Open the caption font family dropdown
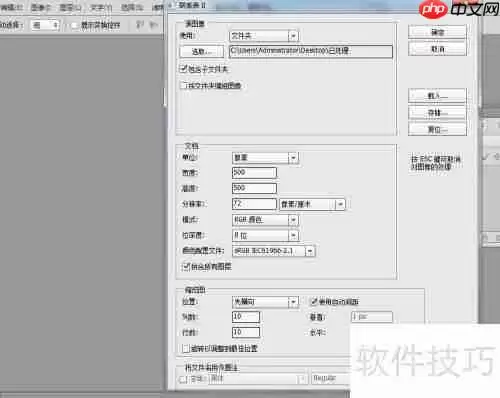Viewport: 500px width, 398px height. [257, 379]
